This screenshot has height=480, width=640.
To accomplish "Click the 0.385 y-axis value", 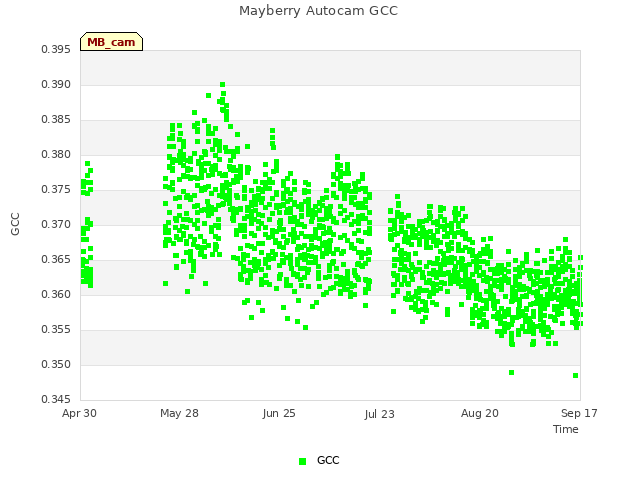I will click(56, 120).
